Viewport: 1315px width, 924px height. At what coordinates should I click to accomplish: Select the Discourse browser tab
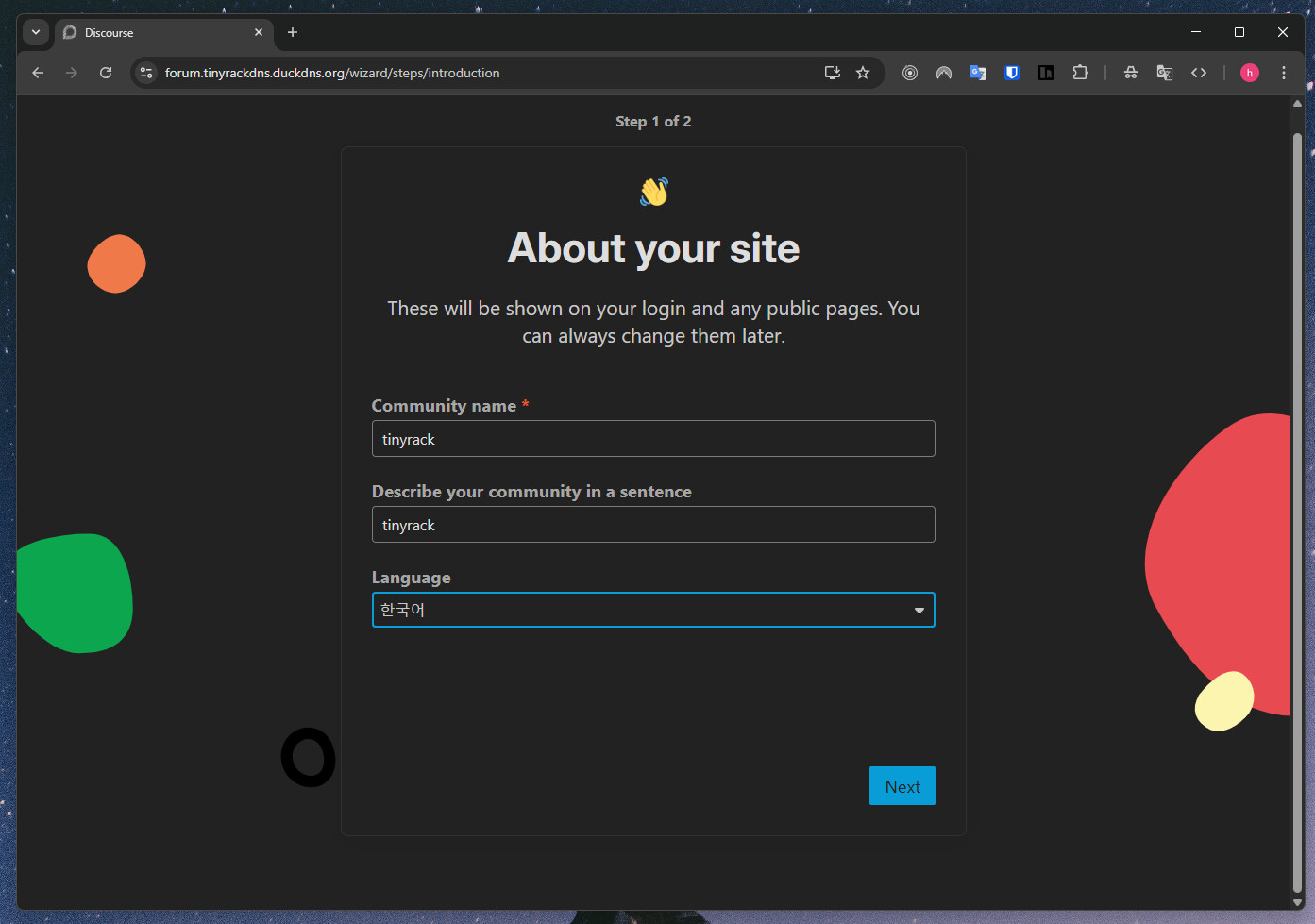point(164,32)
